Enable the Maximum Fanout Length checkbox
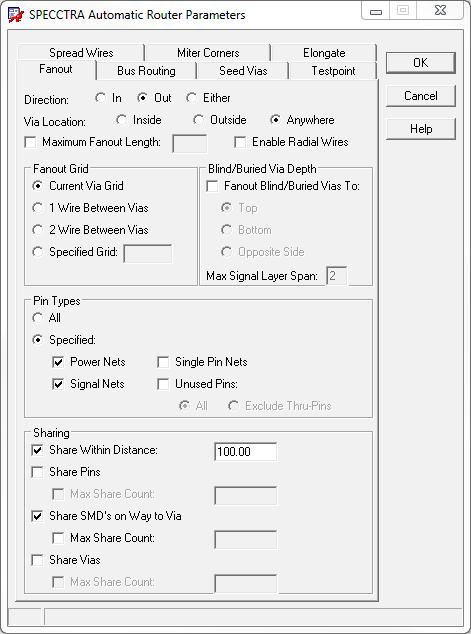Screen dimensions: 471x634 tap(30, 142)
